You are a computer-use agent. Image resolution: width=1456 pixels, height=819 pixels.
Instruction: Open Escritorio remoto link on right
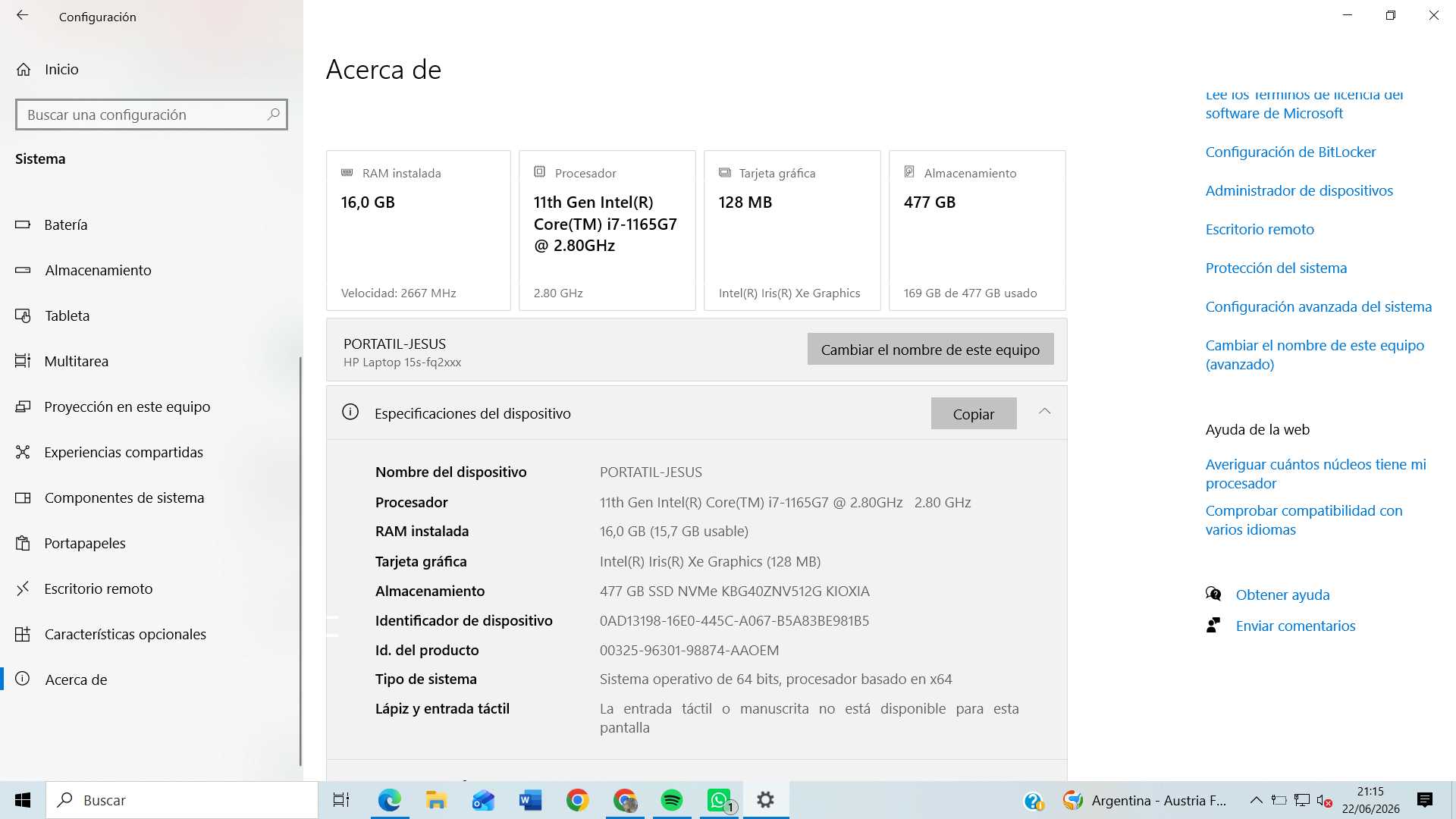(1260, 229)
